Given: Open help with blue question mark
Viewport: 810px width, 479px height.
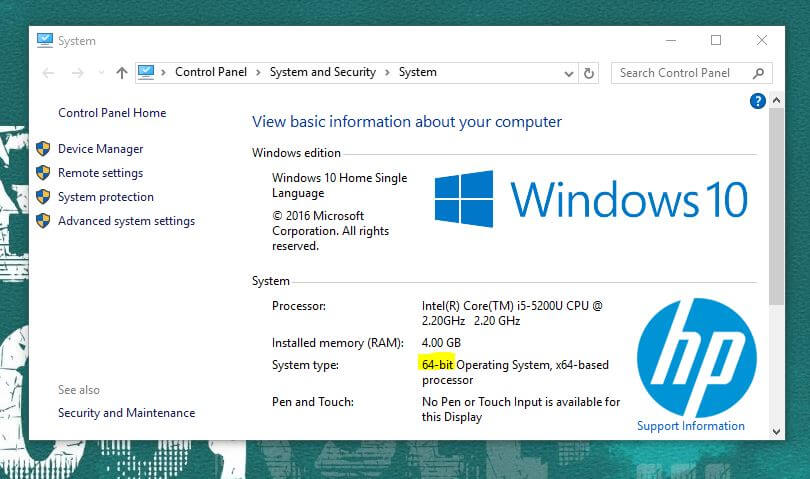Looking at the screenshot, I should pos(757,101).
